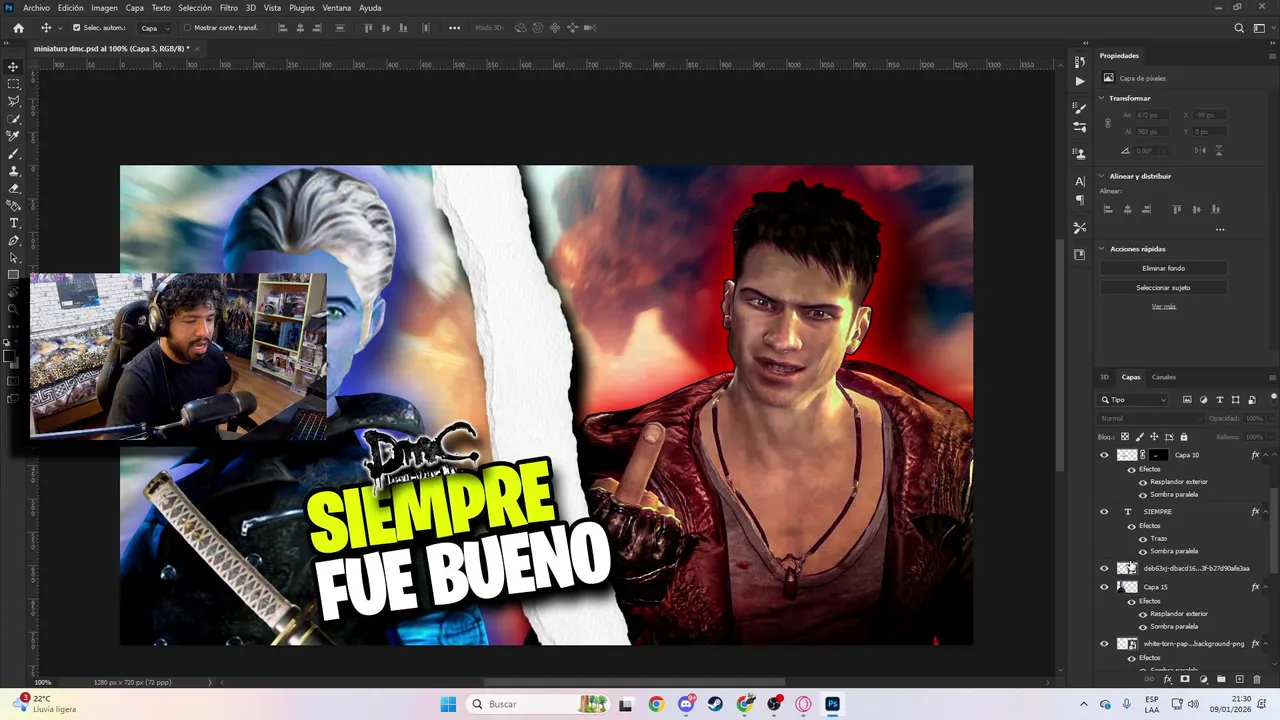Open Chrome from the taskbar
The image size is (1280, 720).
pyautogui.click(x=656, y=704)
